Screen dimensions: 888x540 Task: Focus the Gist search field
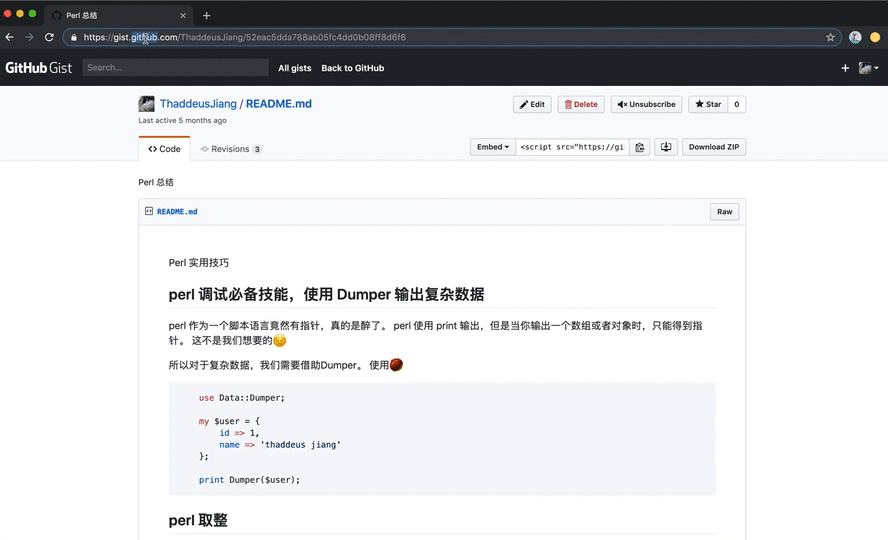coord(176,67)
